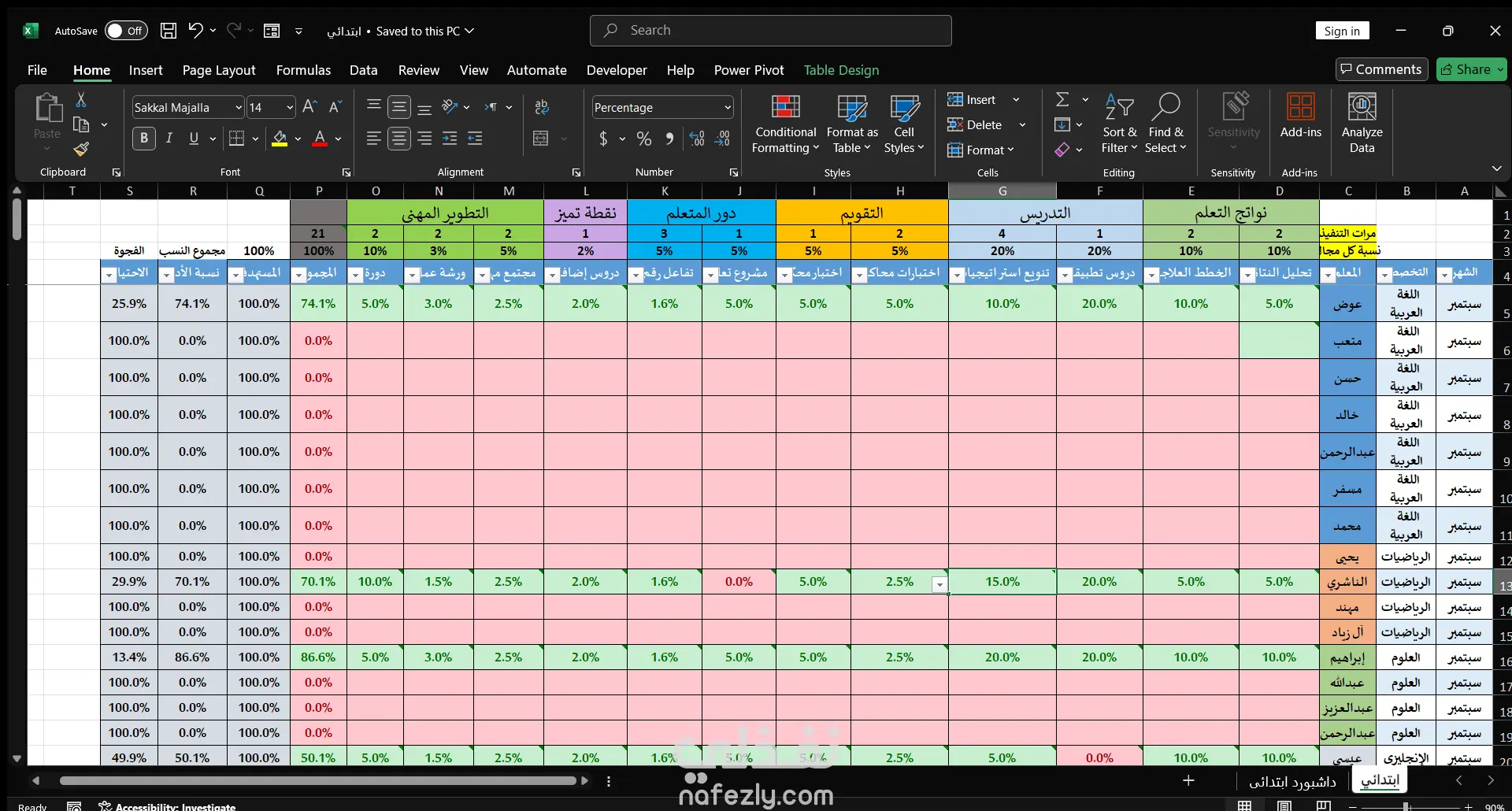Click the Accounting Number Format dollar icon
This screenshot has height=811, width=1512.
coord(603,139)
